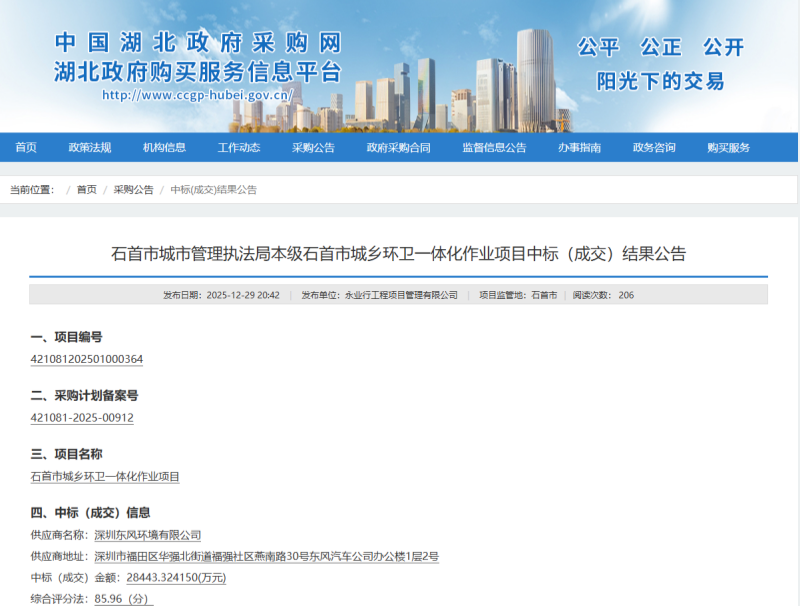Open the 采购公告 menu

(x=314, y=147)
